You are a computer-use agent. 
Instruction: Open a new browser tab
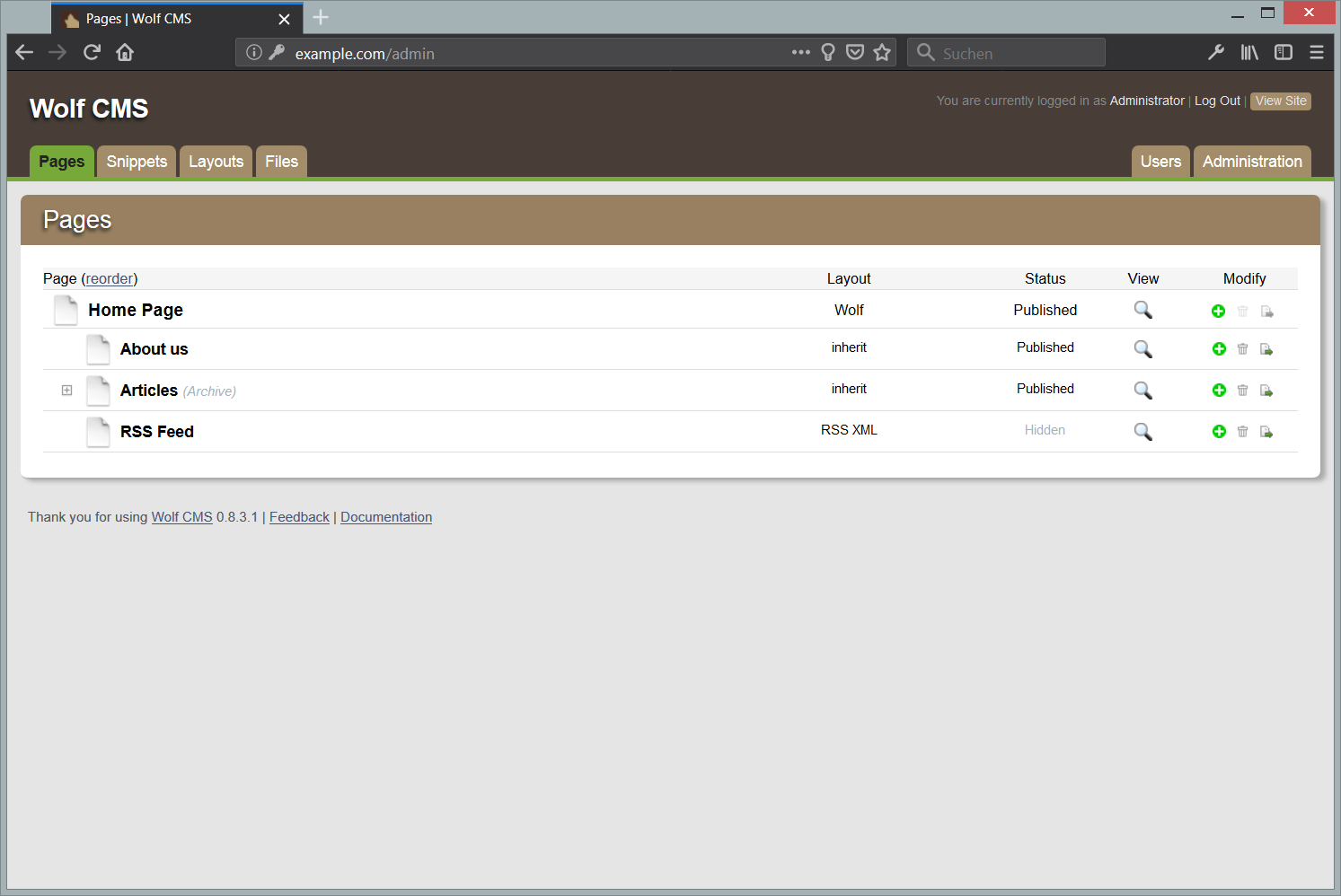pyautogui.click(x=321, y=17)
